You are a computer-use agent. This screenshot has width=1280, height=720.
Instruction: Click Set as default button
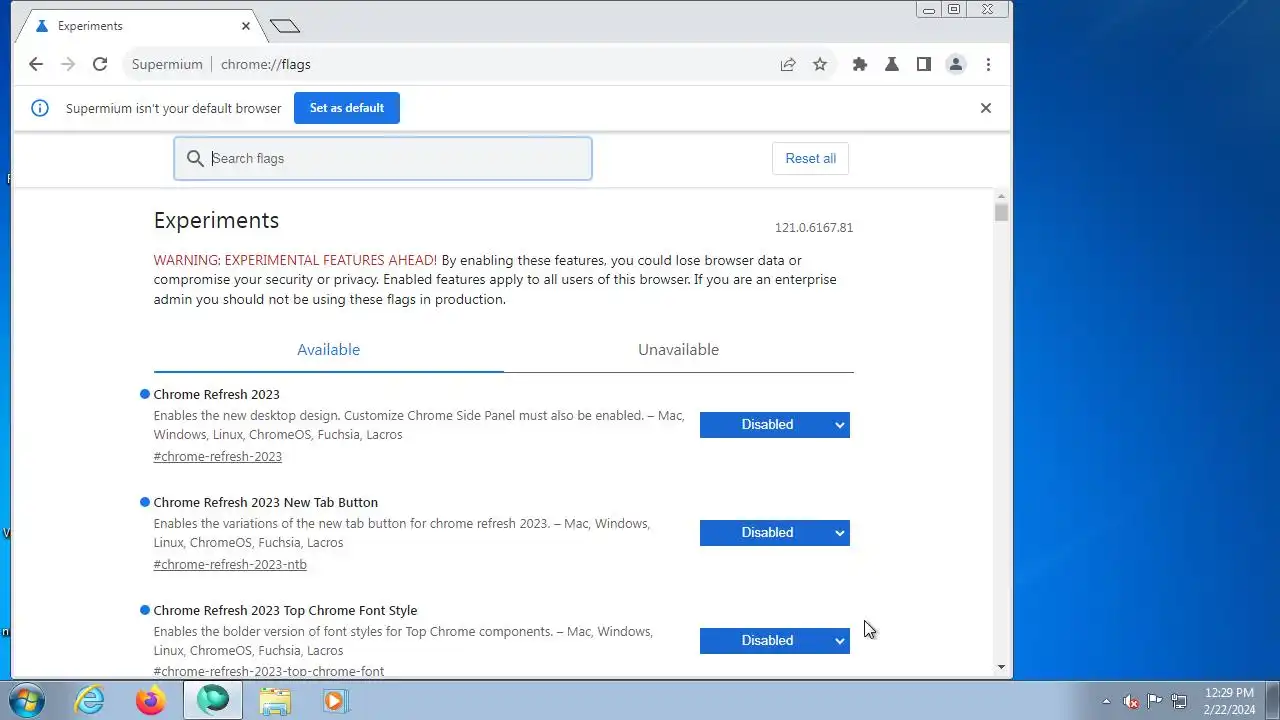[347, 108]
